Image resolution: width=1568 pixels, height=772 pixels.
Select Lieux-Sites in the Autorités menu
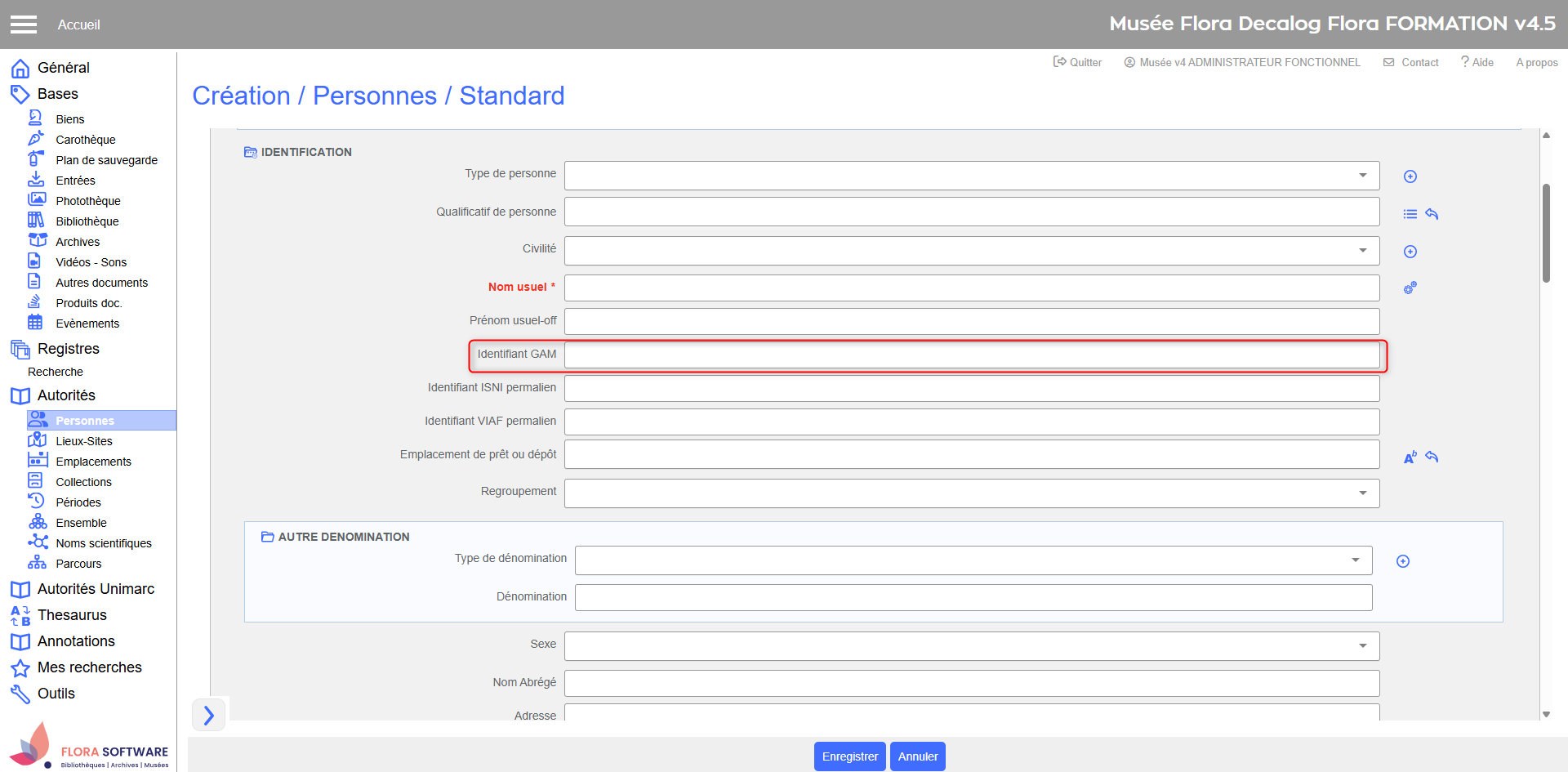coord(84,441)
